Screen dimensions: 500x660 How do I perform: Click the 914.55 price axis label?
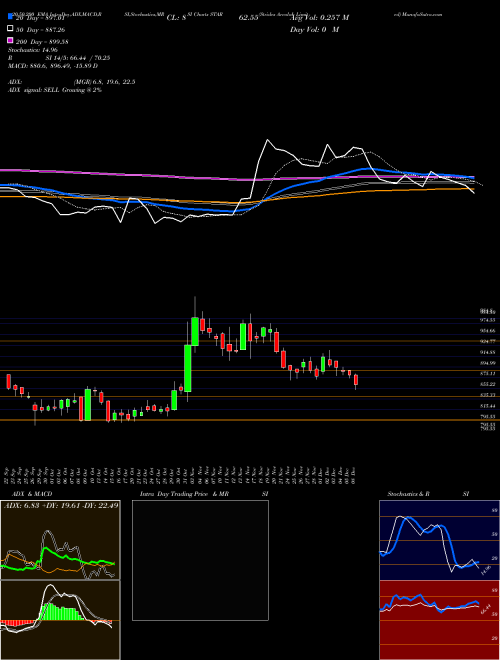[487, 352]
